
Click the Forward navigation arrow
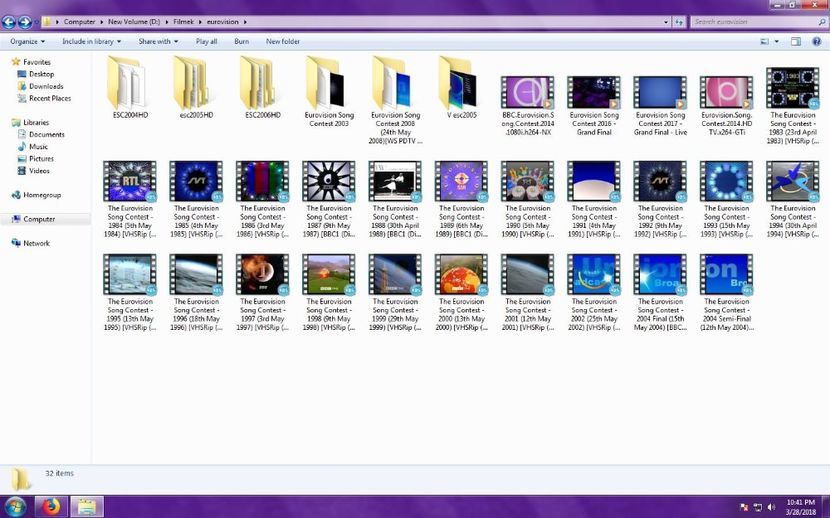click(24, 21)
